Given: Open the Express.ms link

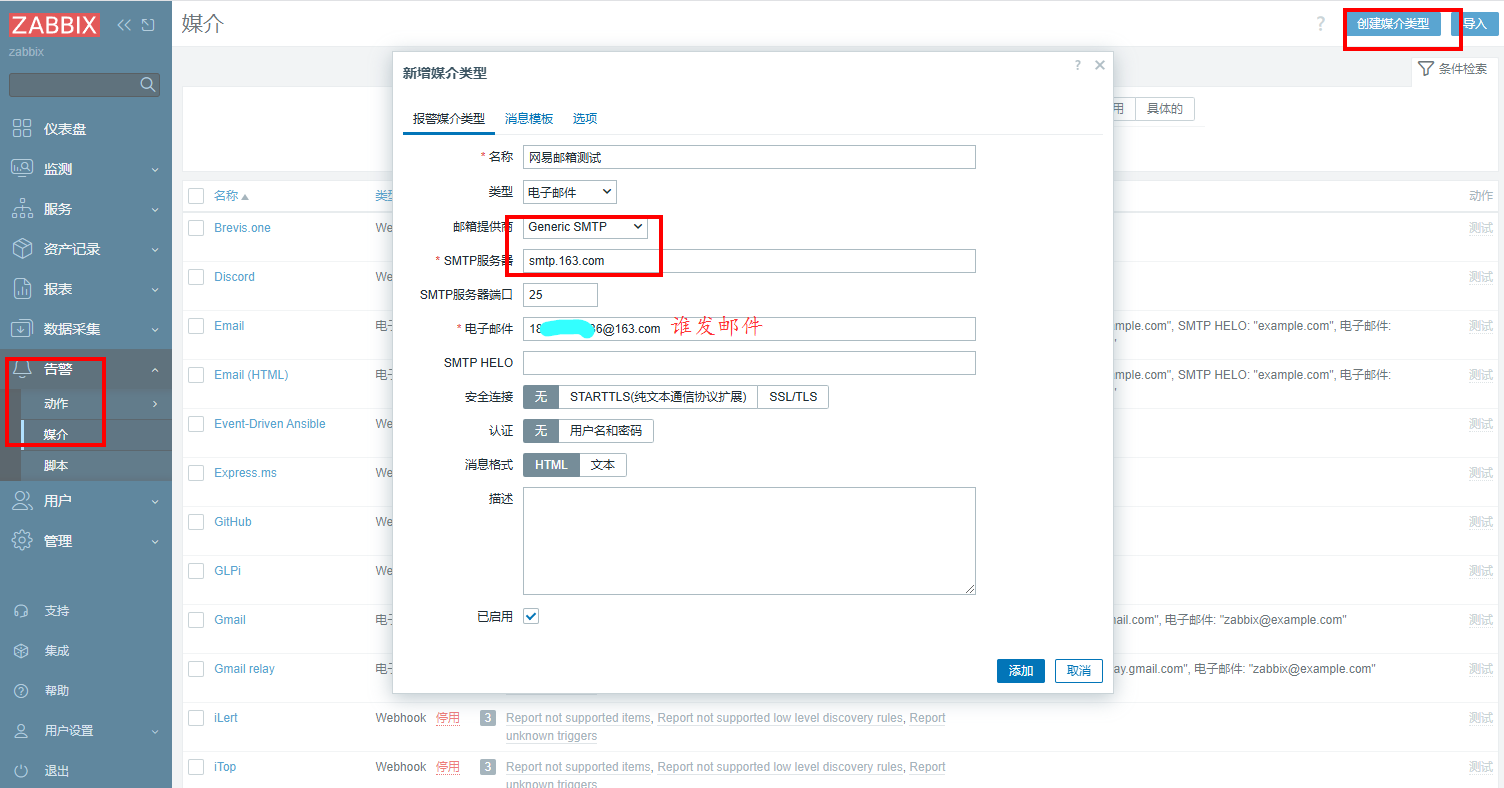Looking at the screenshot, I should [x=245, y=473].
